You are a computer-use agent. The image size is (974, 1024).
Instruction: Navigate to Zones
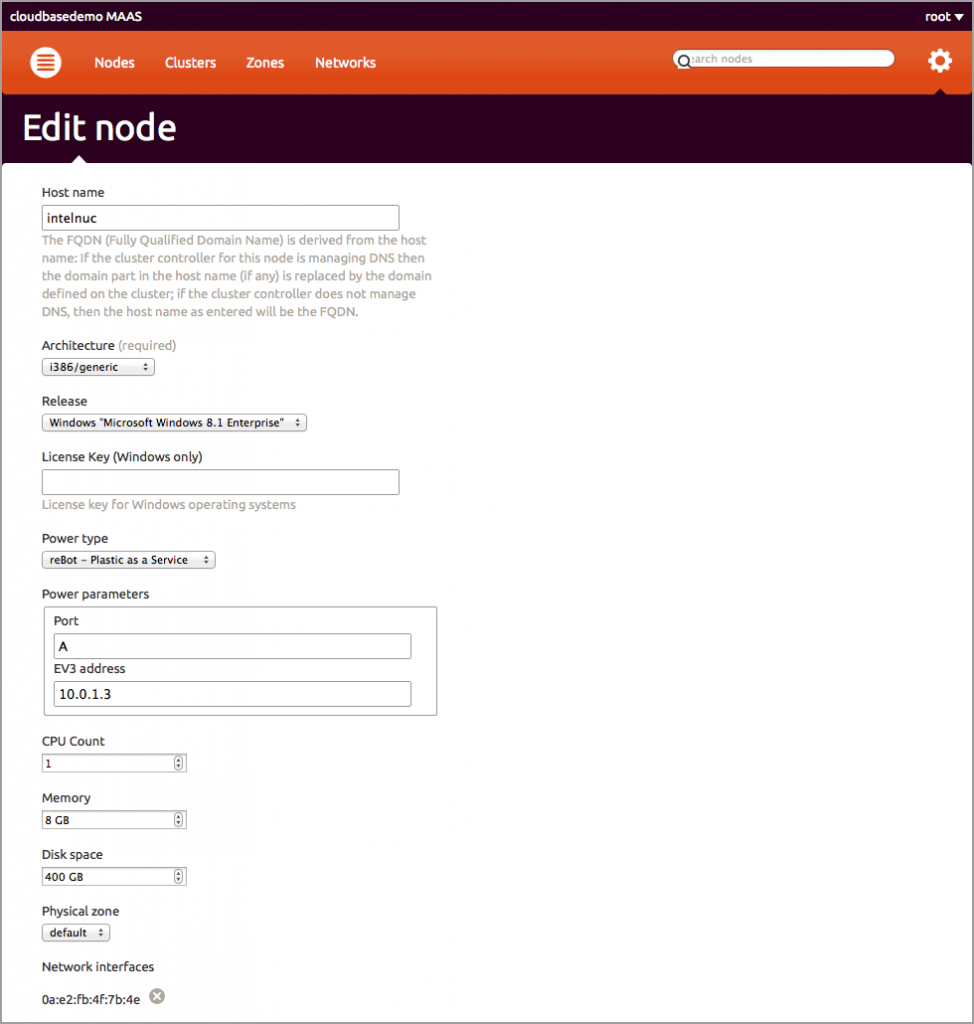(265, 63)
